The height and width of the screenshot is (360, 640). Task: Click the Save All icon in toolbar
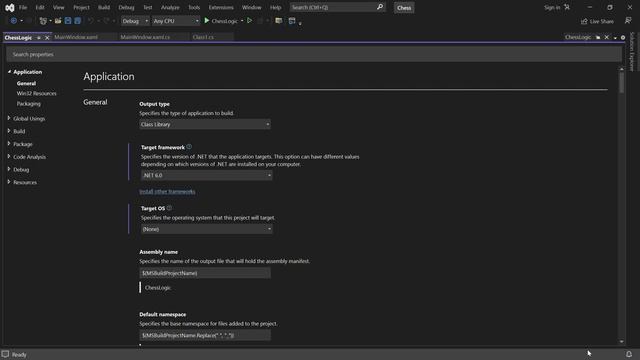point(78,21)
